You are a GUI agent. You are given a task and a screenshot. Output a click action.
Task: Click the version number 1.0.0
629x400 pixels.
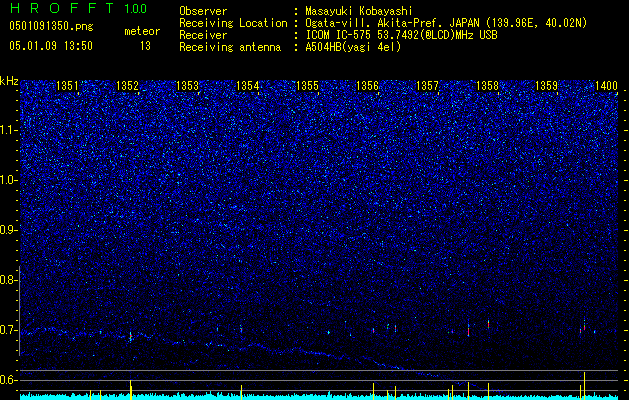[136, 8]
